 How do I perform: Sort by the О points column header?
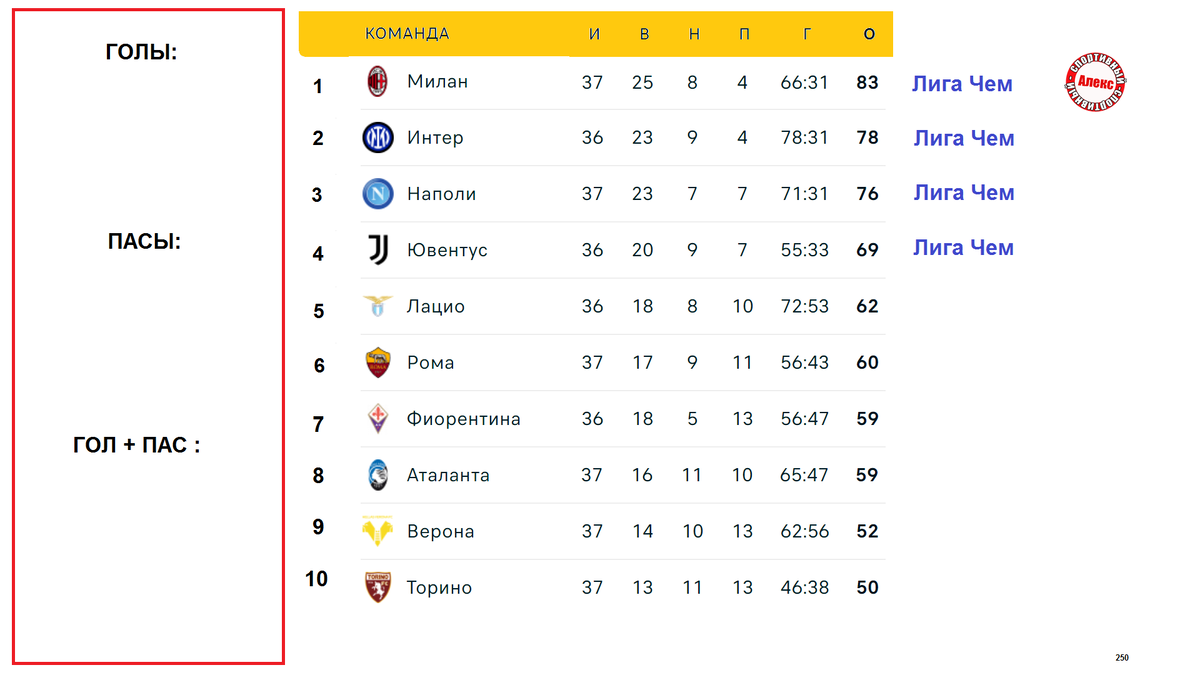click(x=869, y=34)
